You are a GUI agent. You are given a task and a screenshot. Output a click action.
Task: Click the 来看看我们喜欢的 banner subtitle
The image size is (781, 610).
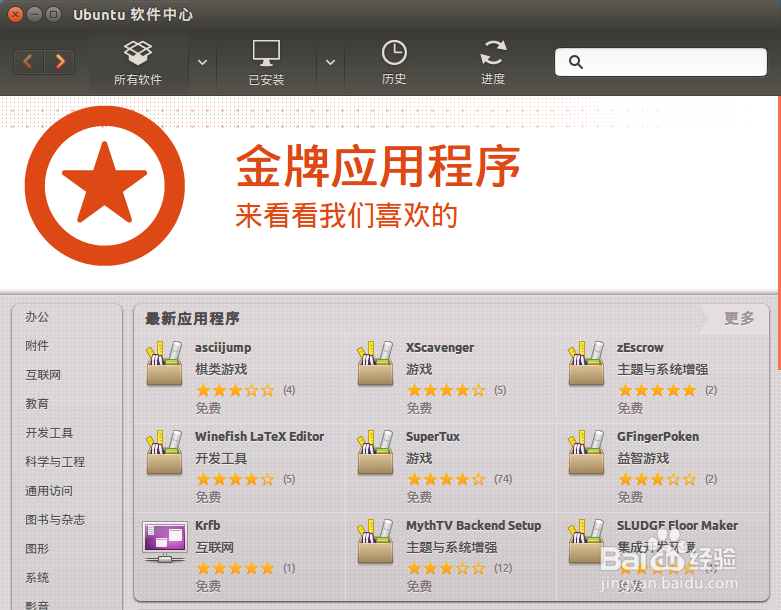coord(346,215)
